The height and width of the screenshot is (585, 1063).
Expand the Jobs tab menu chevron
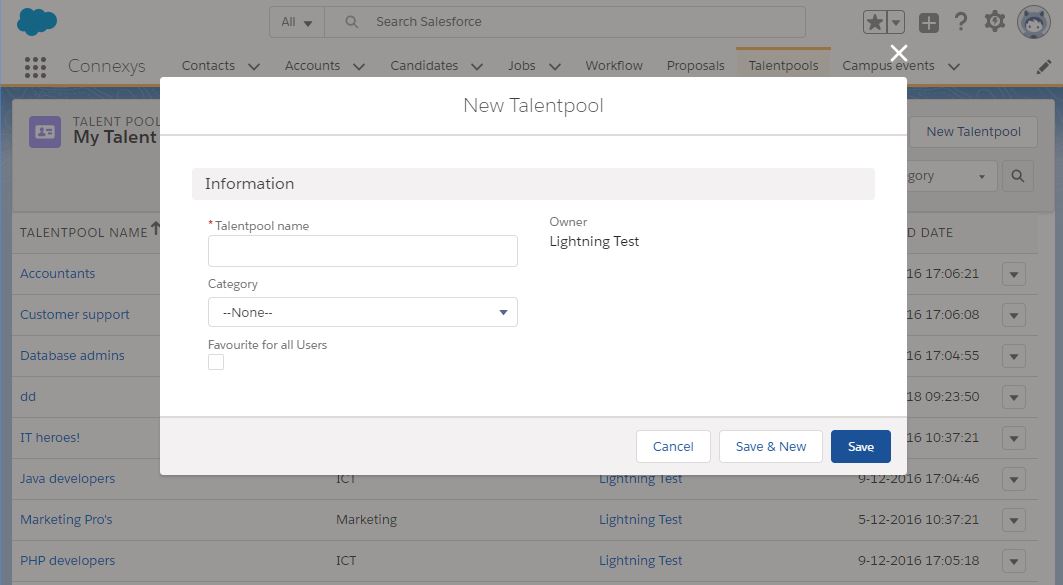point(555,66)
